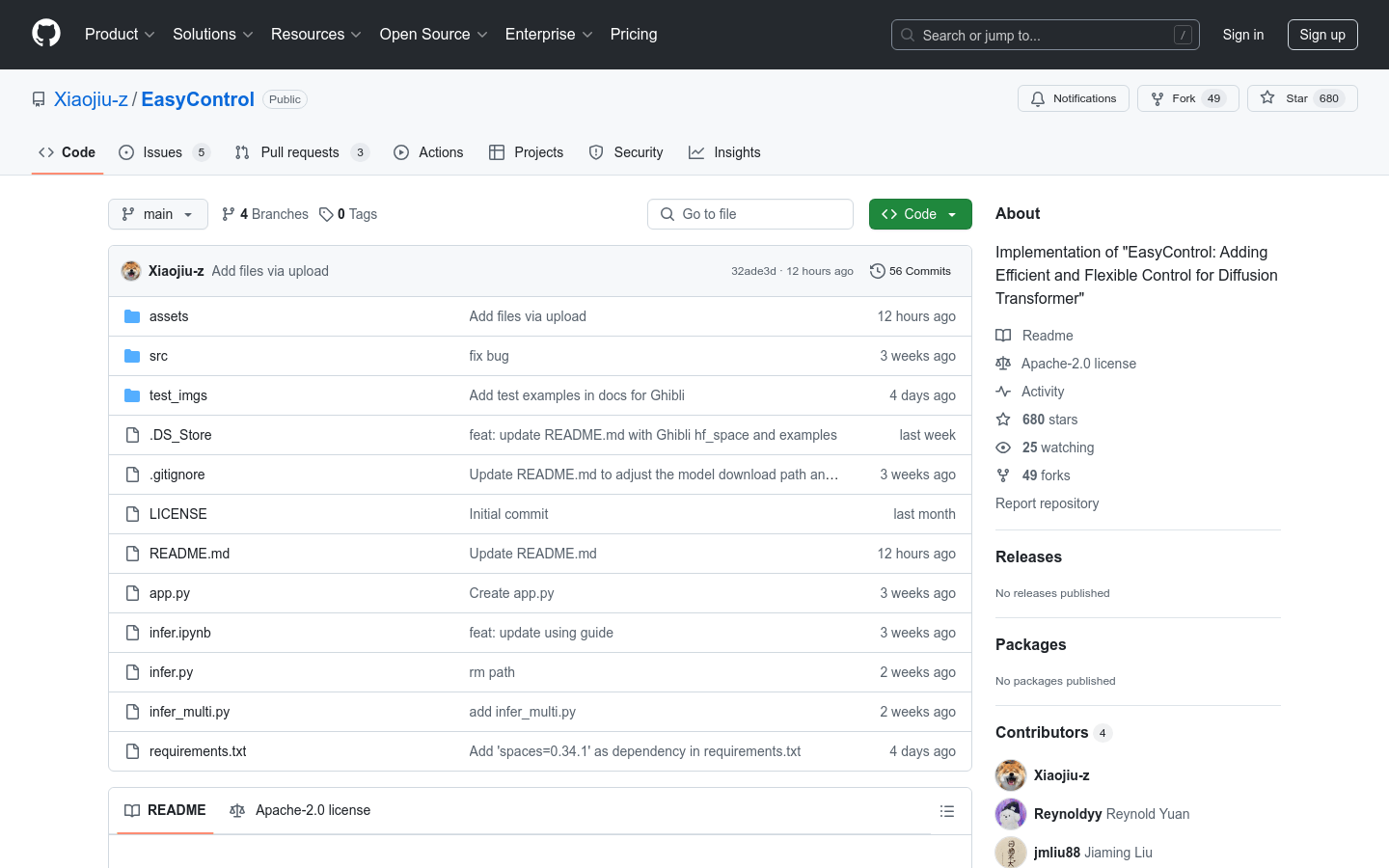Viewport: 1389px width, 868px height.
Task: Expand the Enterprise menu
Action: tap(550, 34)
